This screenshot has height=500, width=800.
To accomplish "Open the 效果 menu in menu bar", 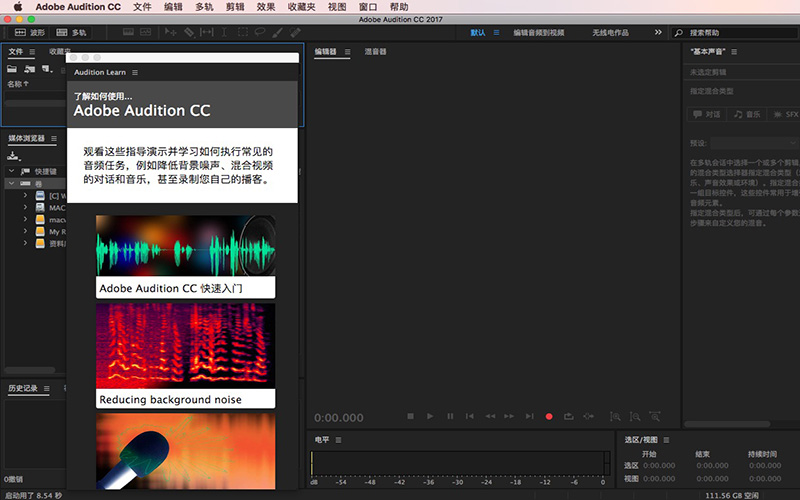I will tap(266, 7).
